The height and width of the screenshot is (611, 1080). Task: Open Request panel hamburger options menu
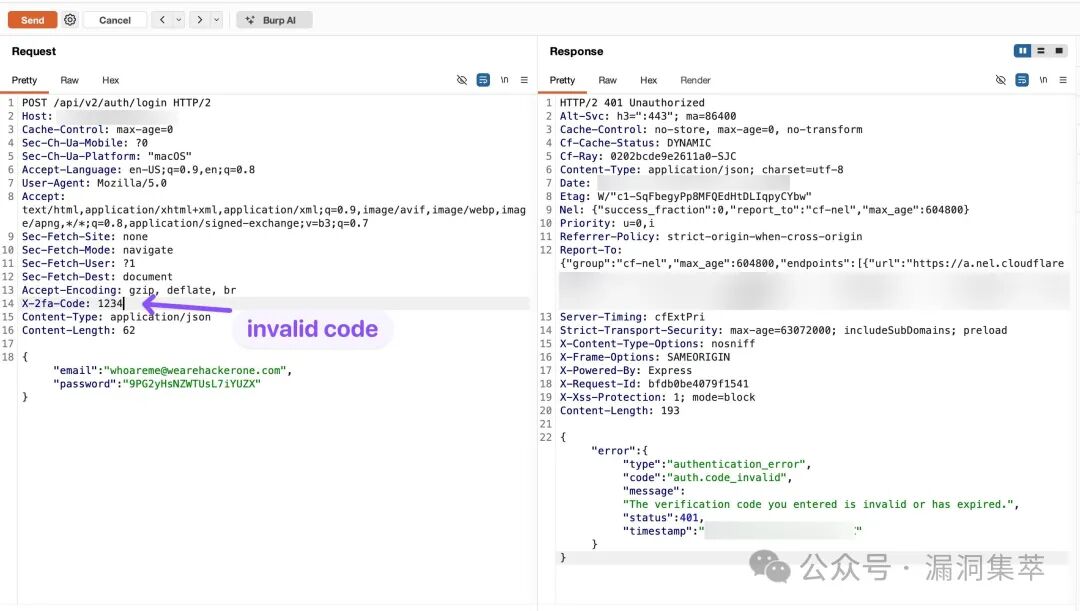click(524, 80)
